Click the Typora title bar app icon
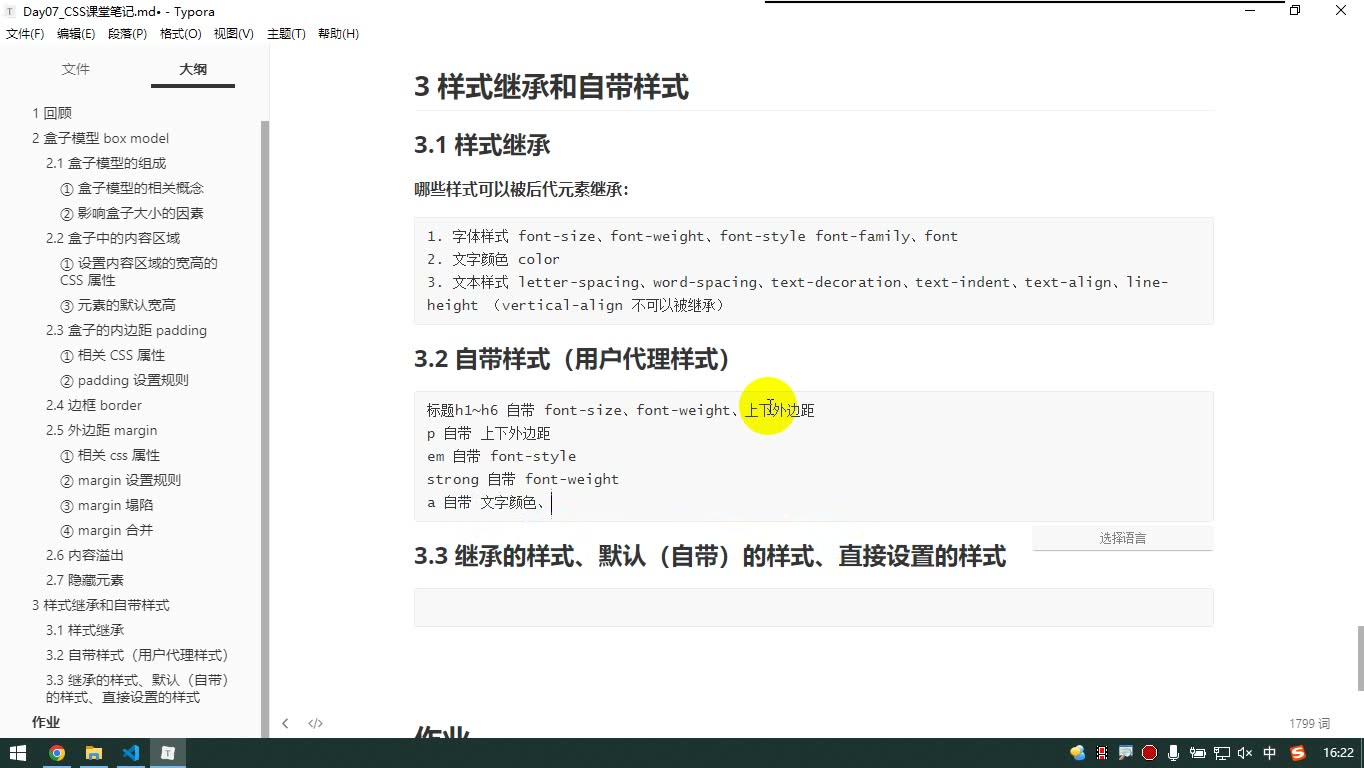 pyautogui.click(x=11, y=11)
